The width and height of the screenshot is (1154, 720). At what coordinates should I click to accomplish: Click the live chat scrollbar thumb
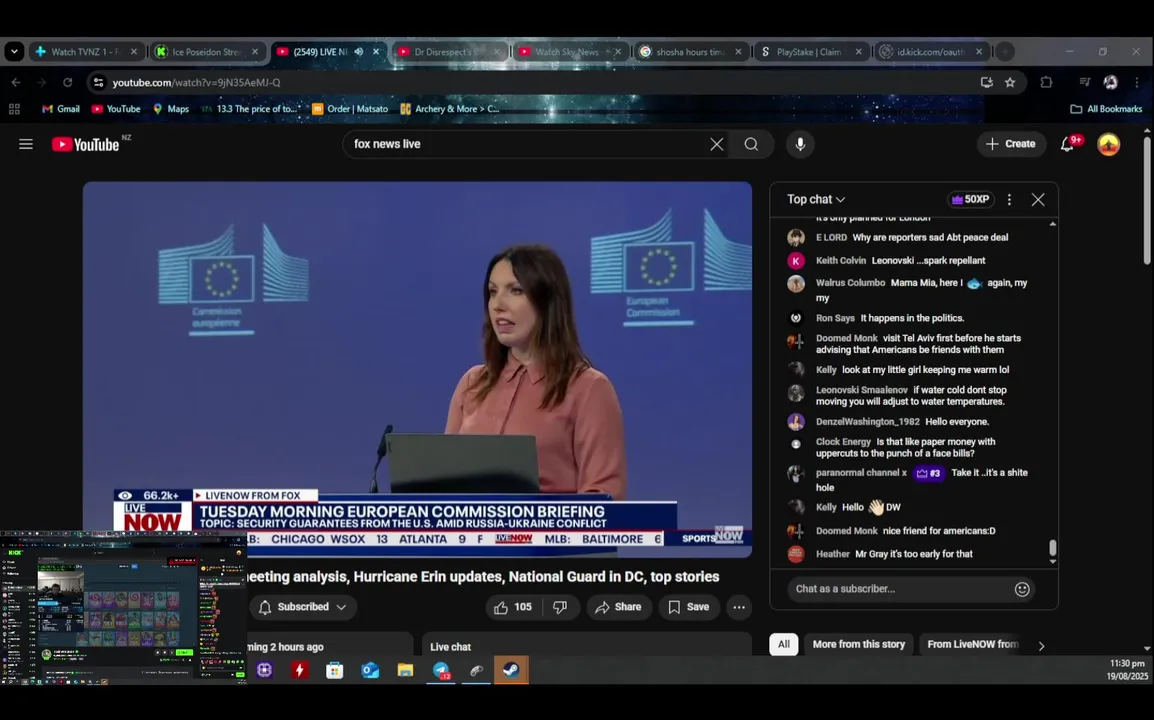tap(1052, 548)
